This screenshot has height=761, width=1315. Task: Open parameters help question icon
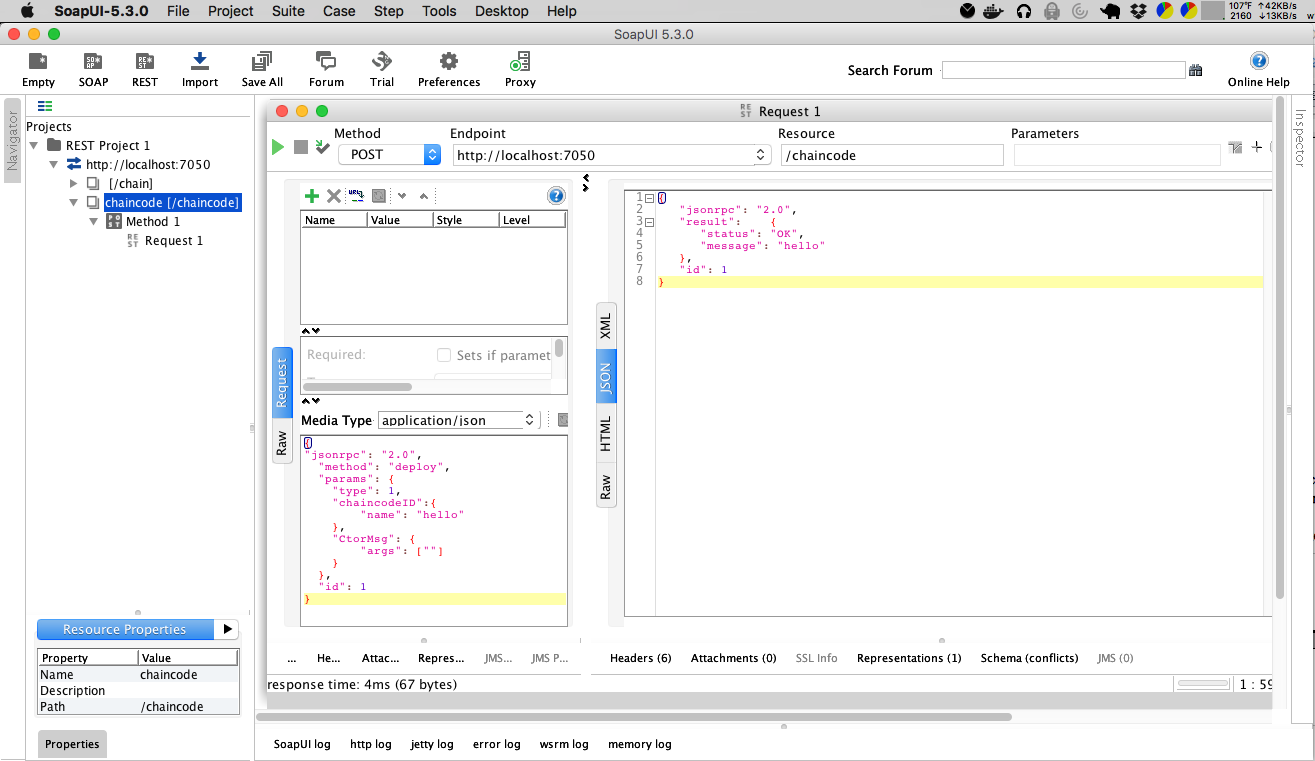pos(556,196)
